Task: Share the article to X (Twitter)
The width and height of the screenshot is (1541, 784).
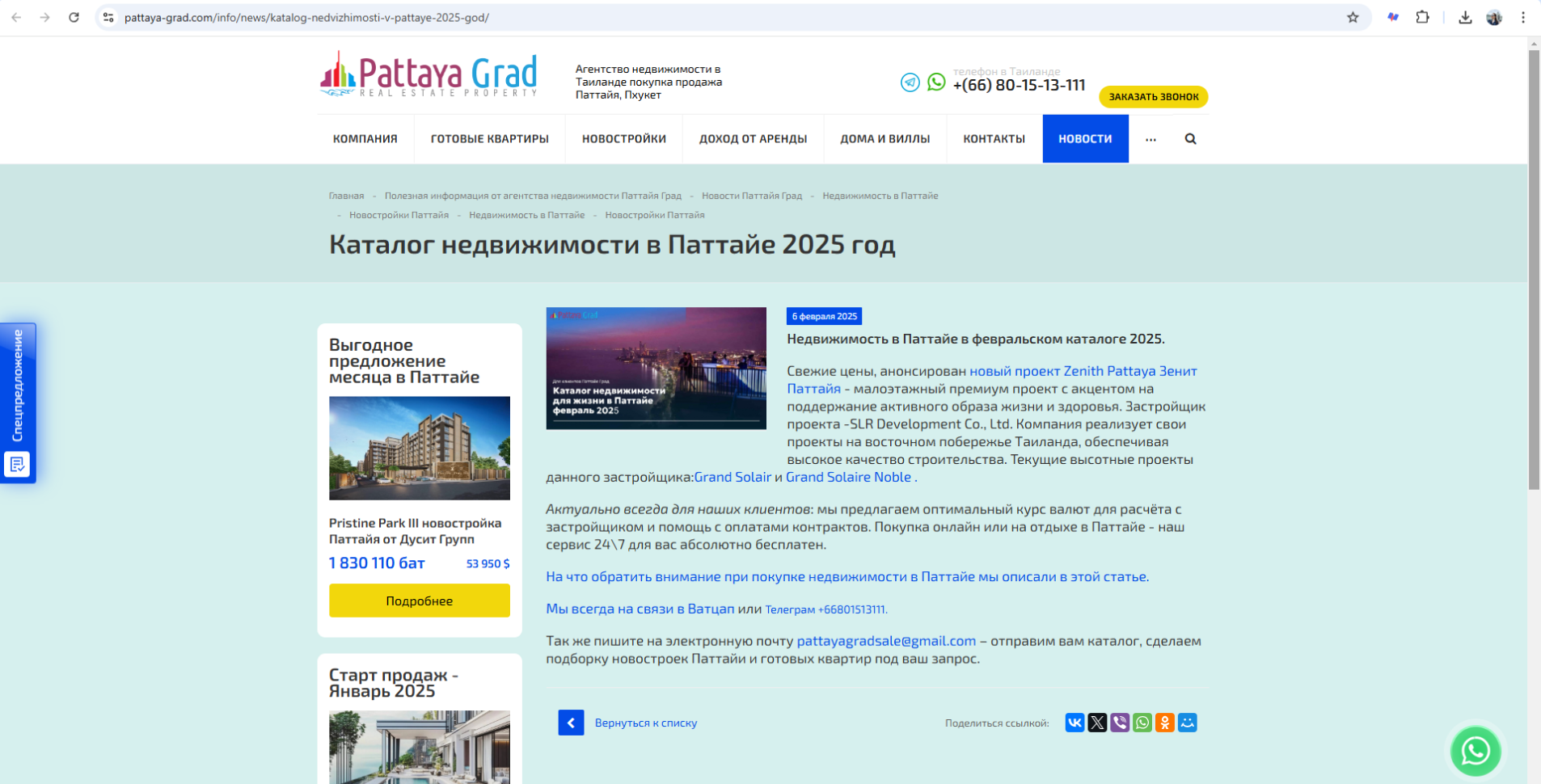Action: [1097, 723]
